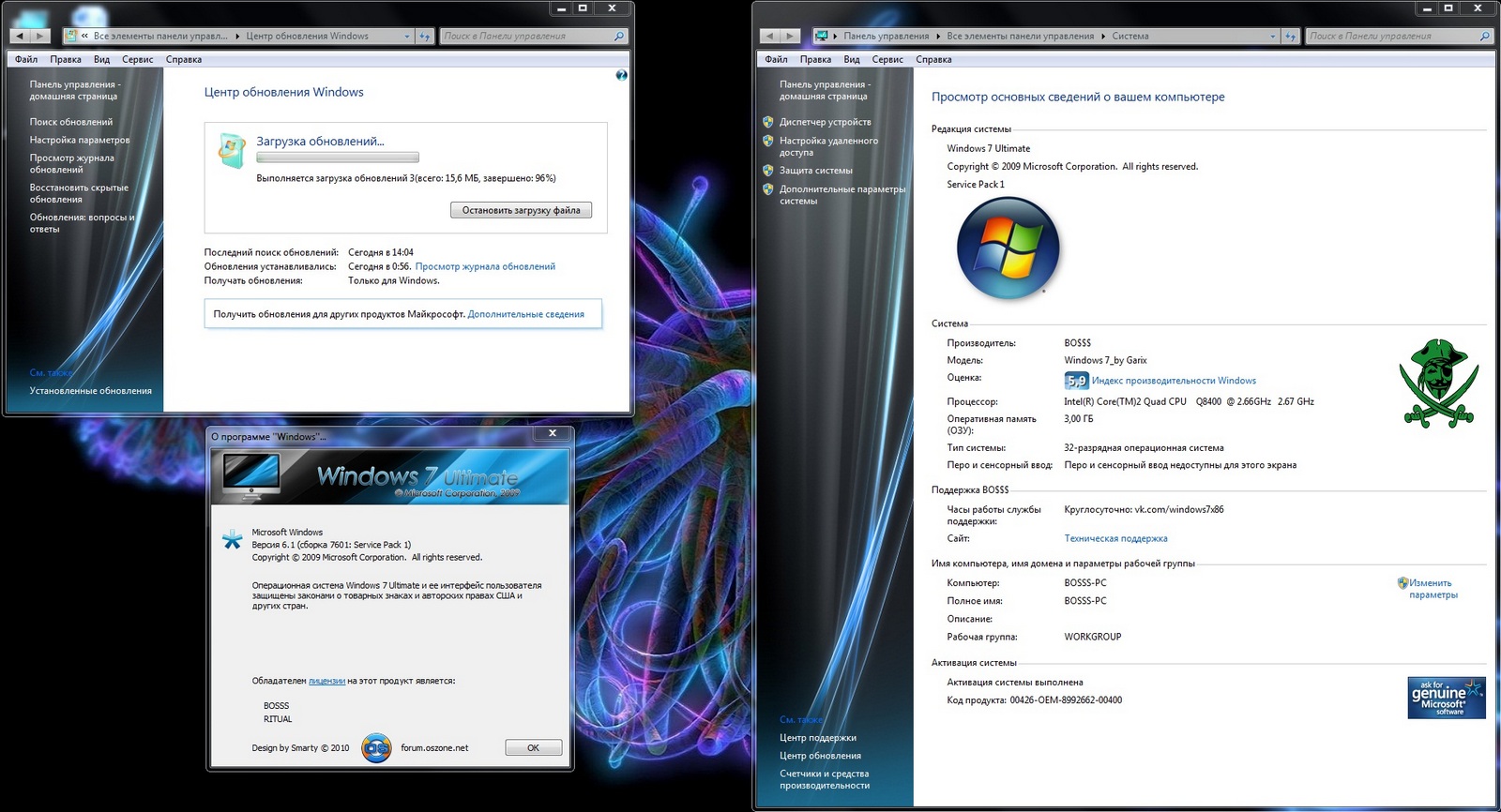
Task: Open the double chevron history in Windows Update address bar
Action: coord(85,37)
